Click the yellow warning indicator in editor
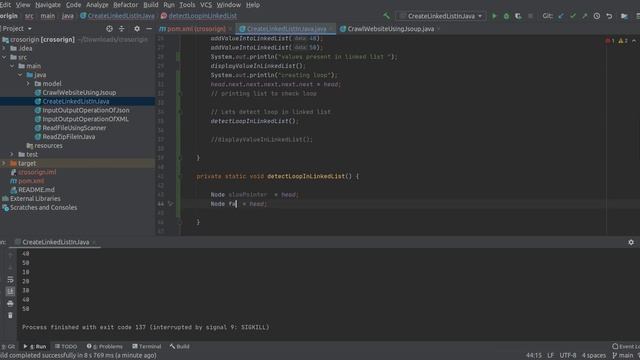The height and width of the screenshot is (360, 640). 623,41
